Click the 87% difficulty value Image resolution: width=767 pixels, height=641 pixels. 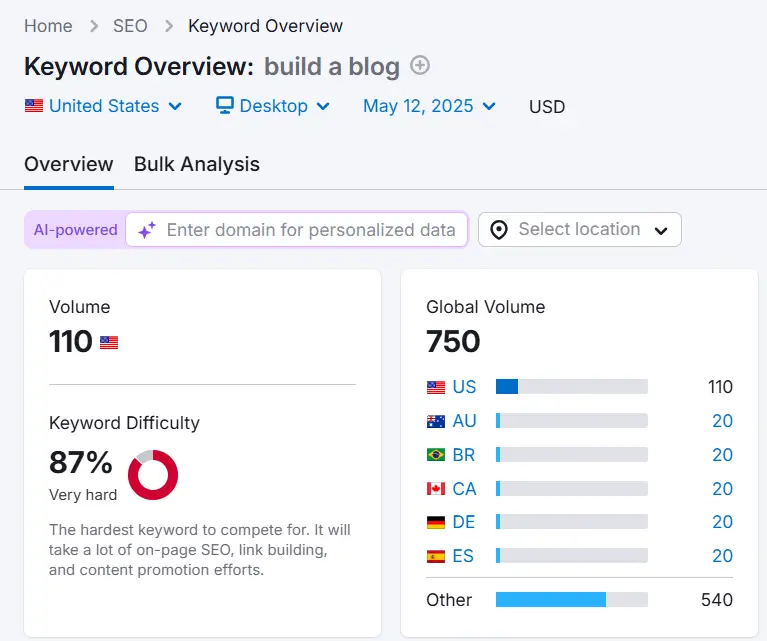click(x=81, y=462)
